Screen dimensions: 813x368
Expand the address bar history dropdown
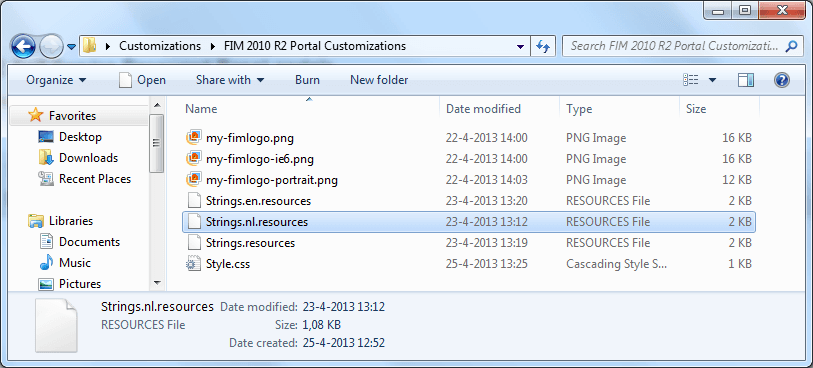tap(521, 46)
